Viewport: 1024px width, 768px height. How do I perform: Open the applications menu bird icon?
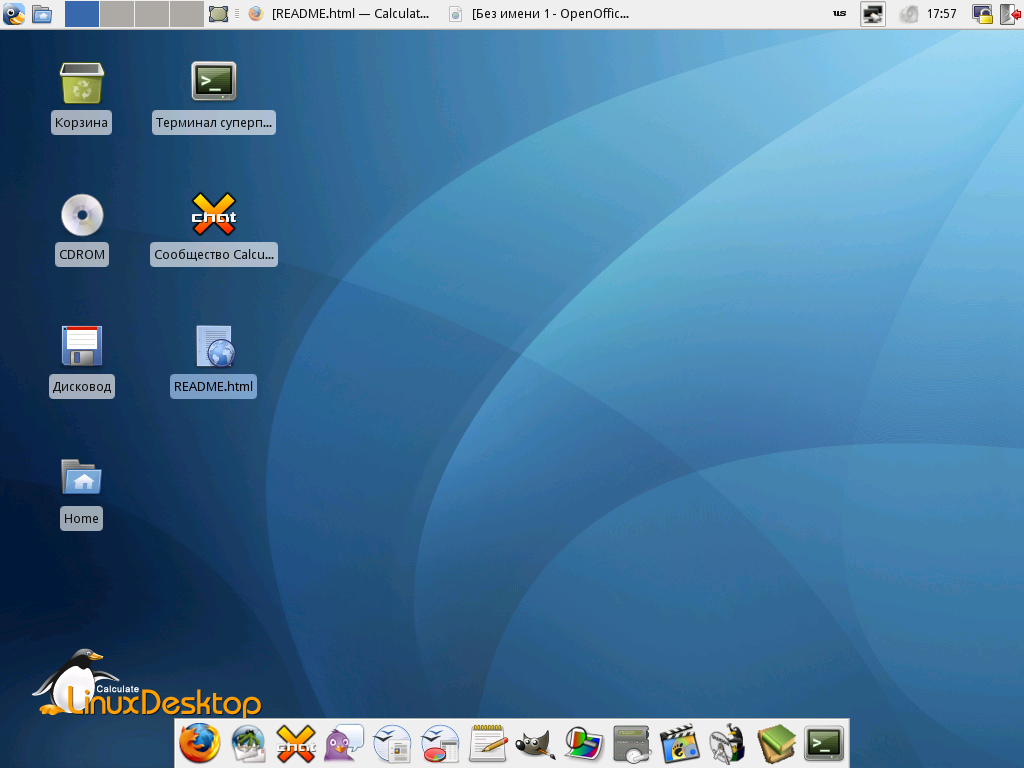14,14
